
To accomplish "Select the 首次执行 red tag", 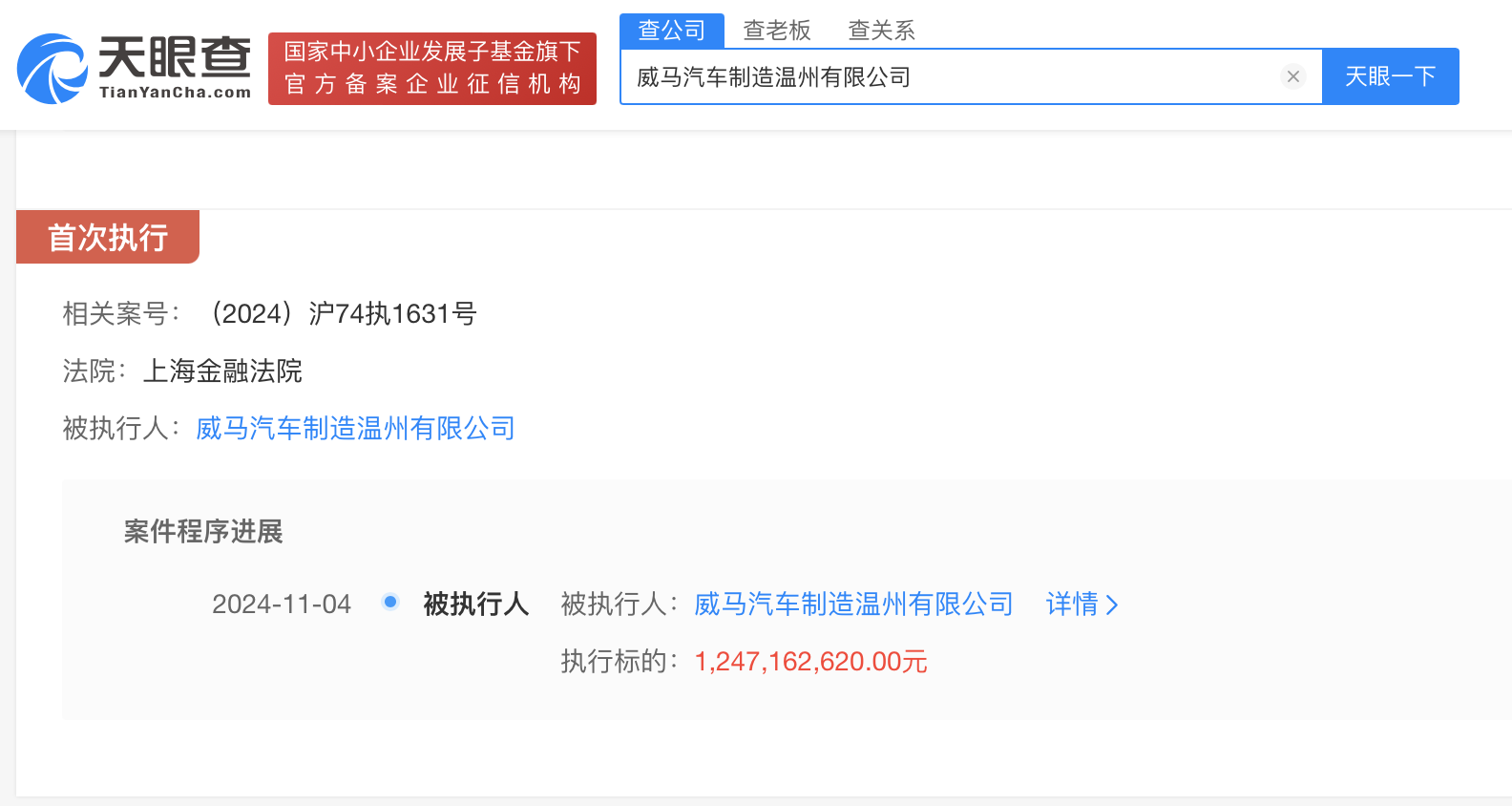I will click(x=108, y=237).
